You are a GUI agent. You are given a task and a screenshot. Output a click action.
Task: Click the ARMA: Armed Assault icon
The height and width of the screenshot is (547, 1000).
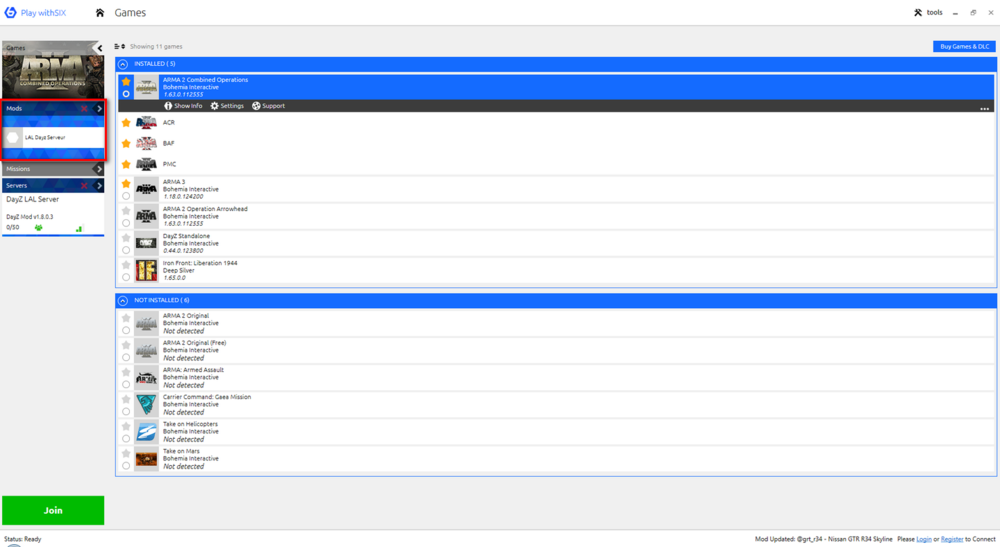tap(146, 377)
